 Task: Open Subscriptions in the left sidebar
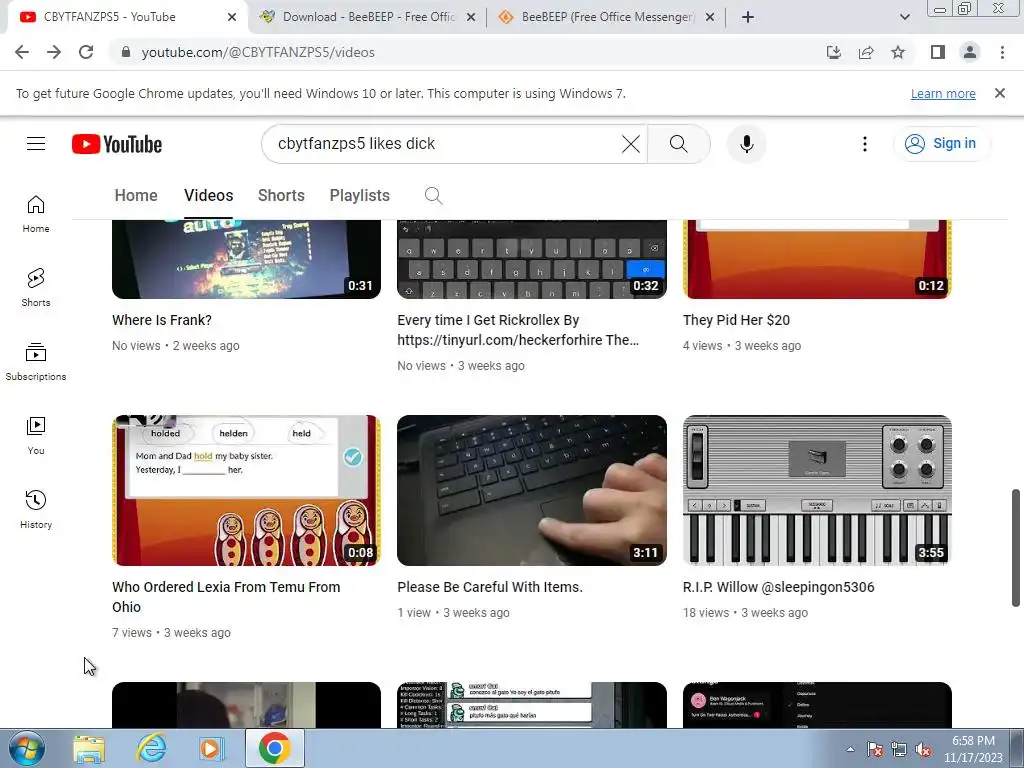36,362
